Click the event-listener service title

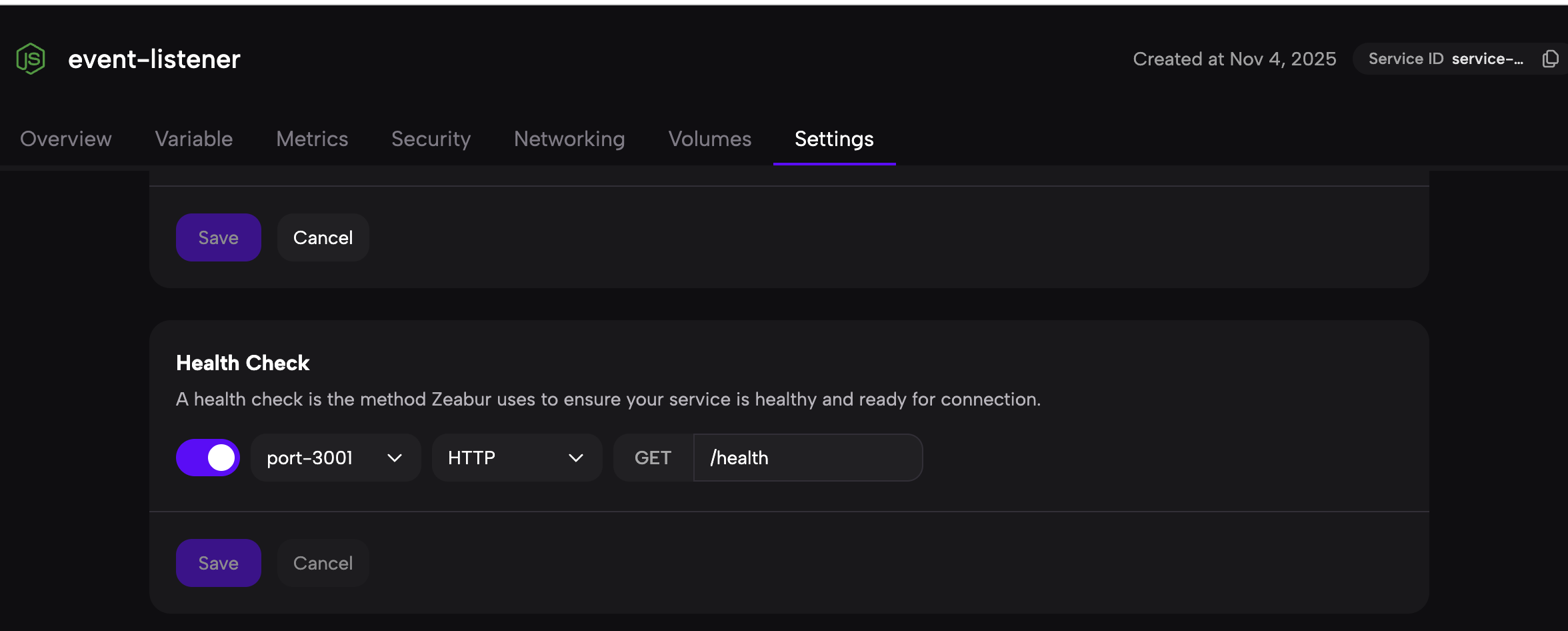click(x=154, y=59)
